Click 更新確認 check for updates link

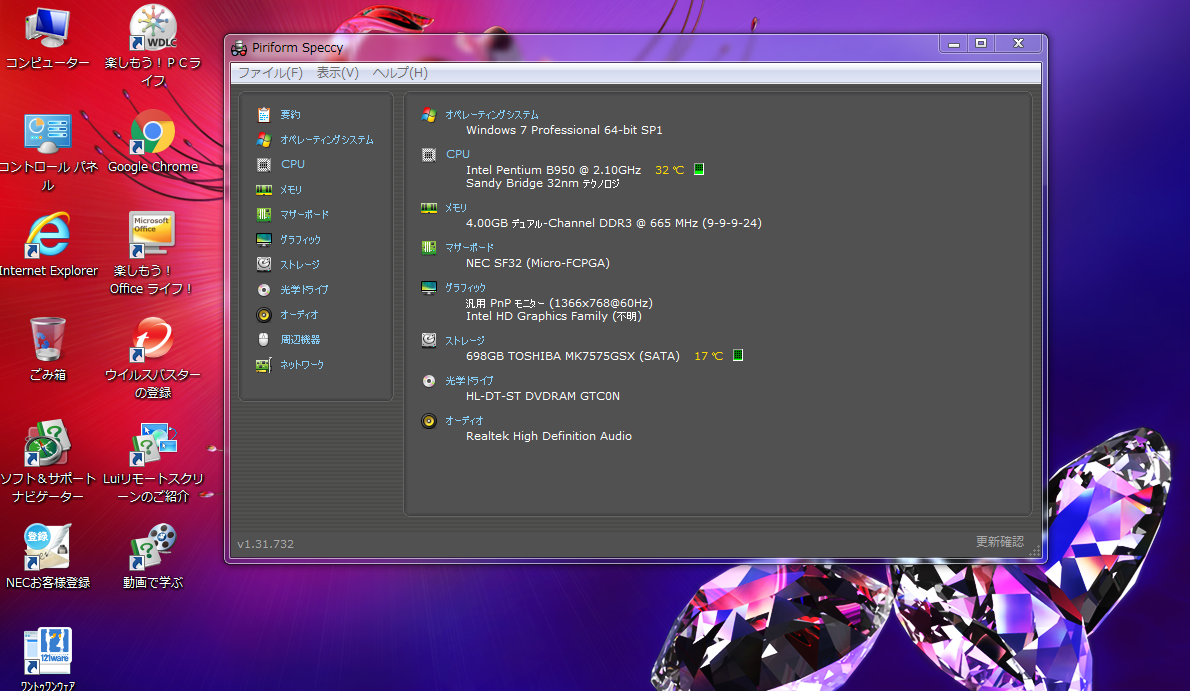click(1000, 541)
